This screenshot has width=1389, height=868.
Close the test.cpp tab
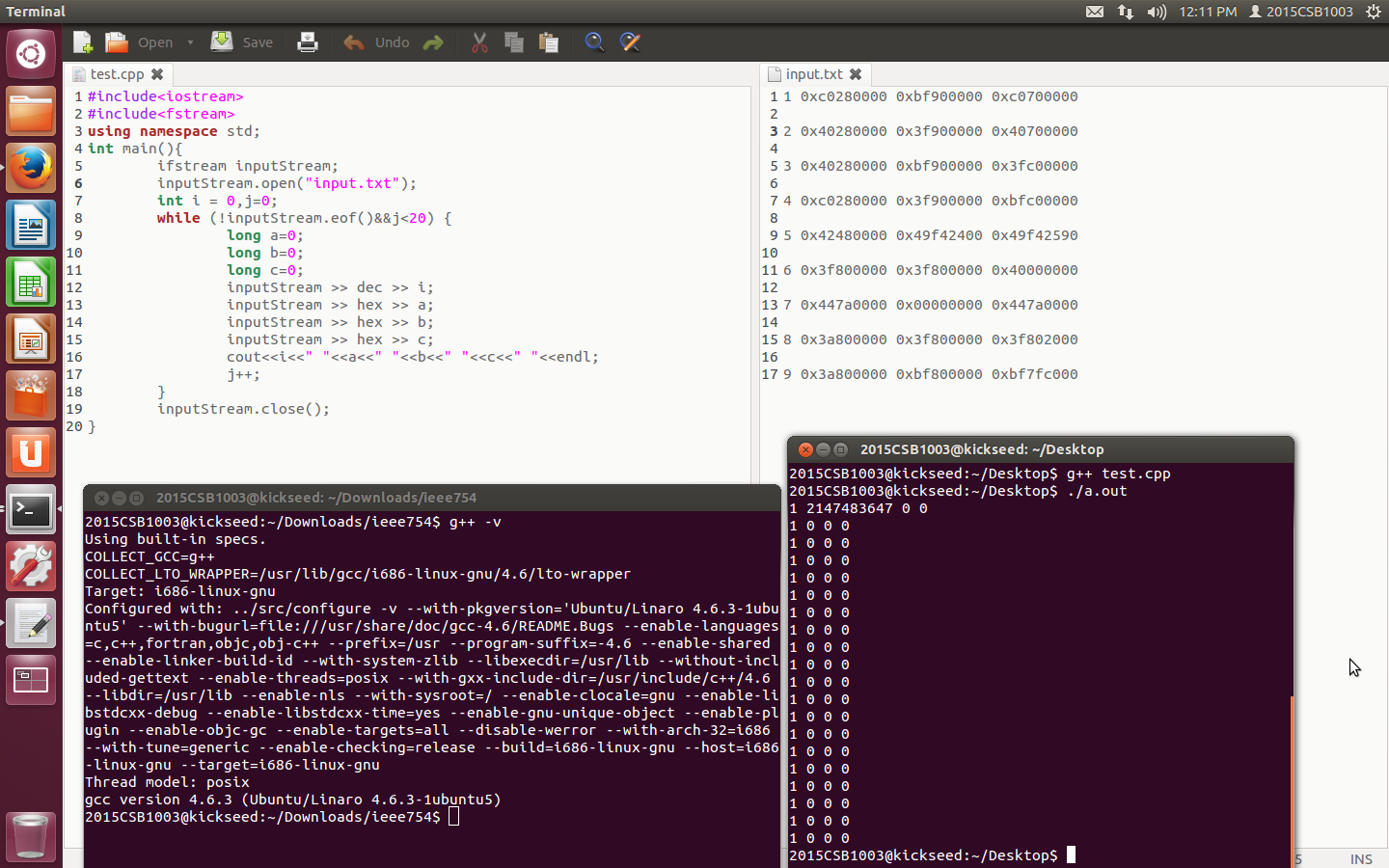point(157,74)
